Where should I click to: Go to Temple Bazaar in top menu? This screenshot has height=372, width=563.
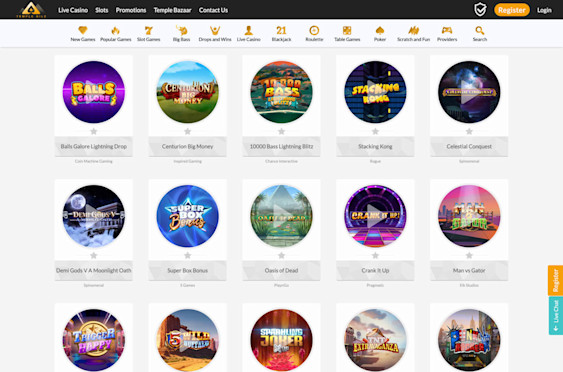172,10
